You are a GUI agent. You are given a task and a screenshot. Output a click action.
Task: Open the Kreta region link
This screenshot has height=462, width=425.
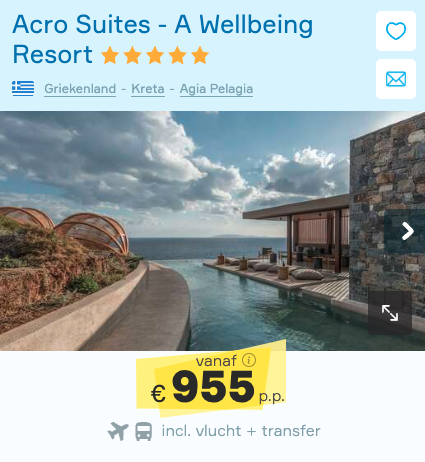[148, 89]
